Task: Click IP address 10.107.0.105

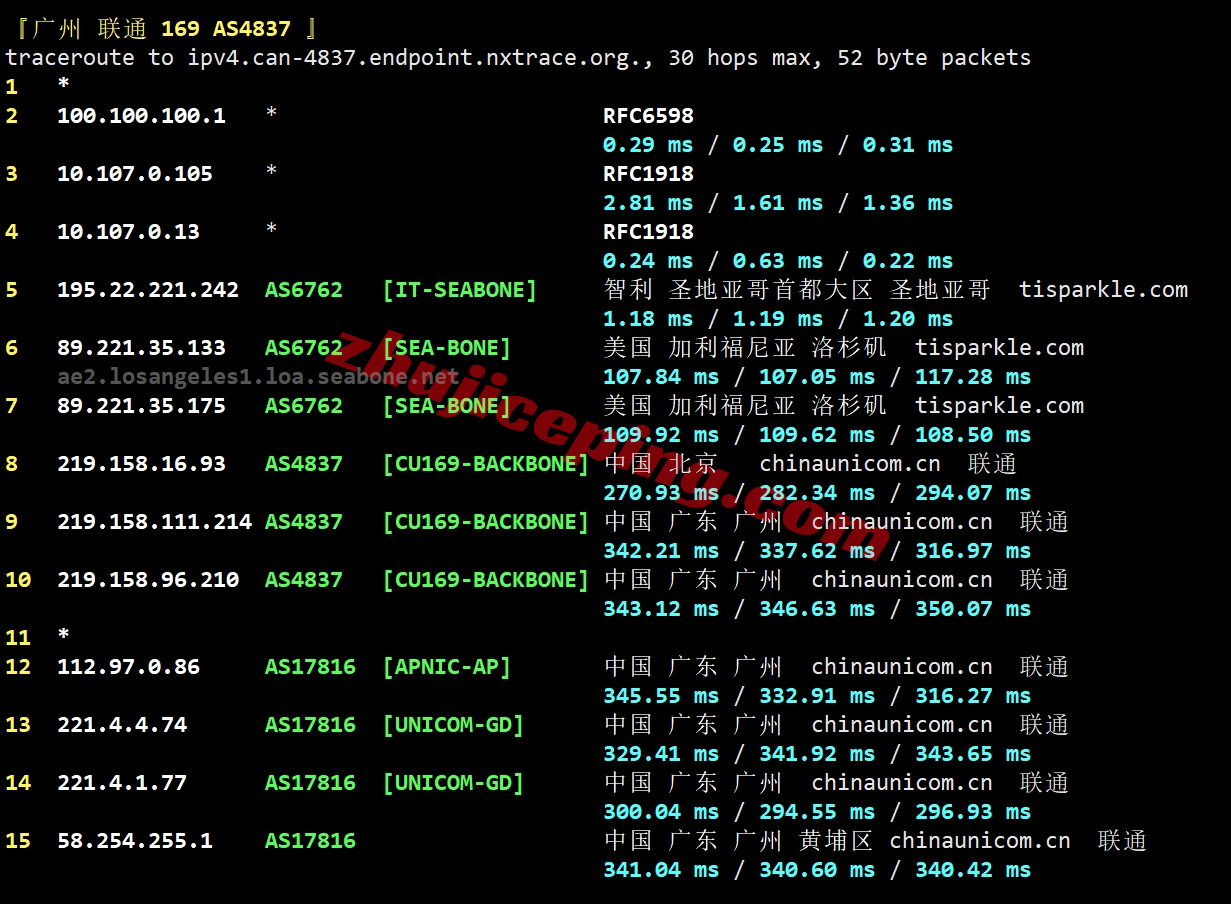Action: (x=135, y=174)
